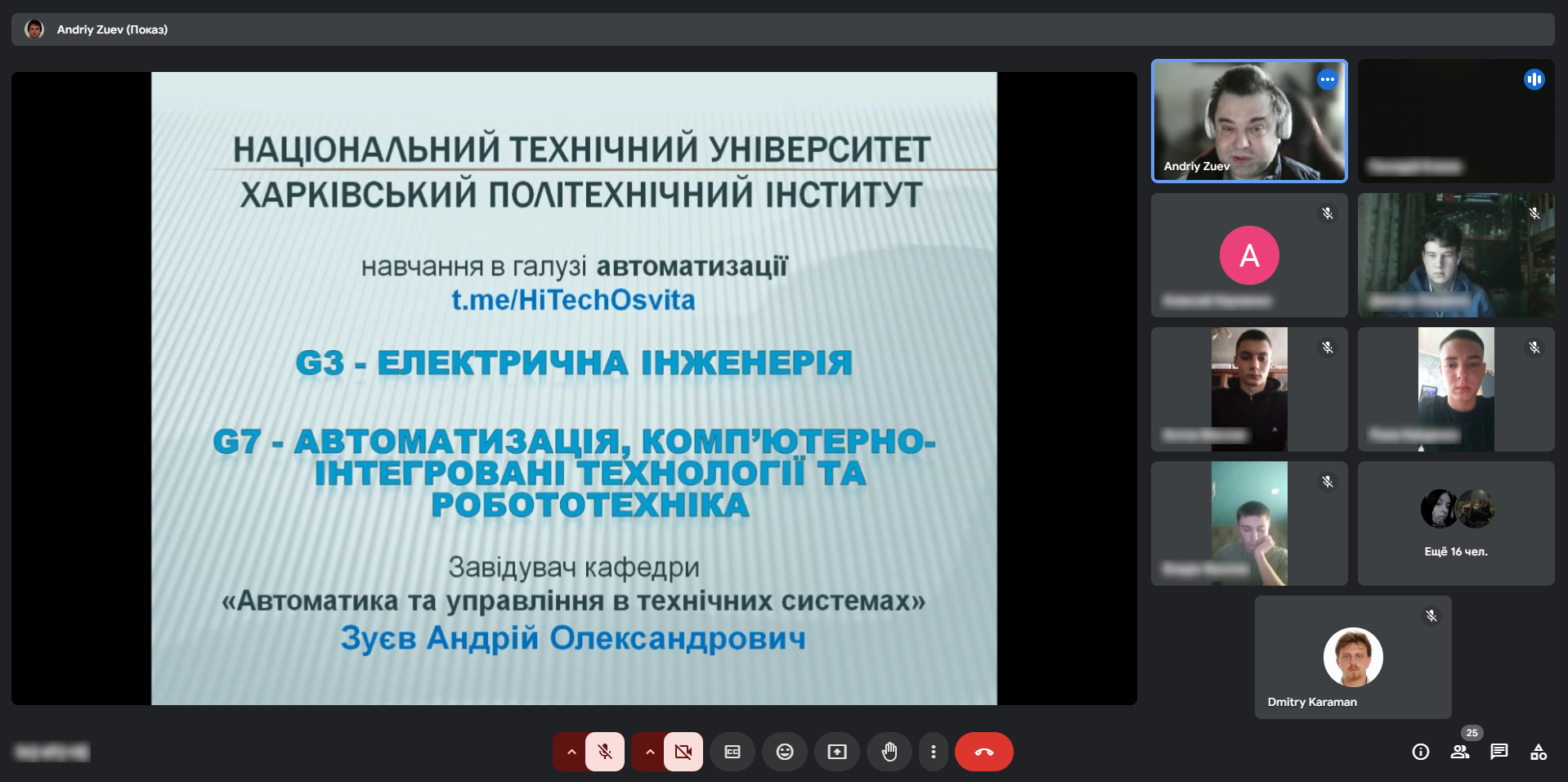Open the meeting details info icon
The image size is (1568, 782).
1421,752
